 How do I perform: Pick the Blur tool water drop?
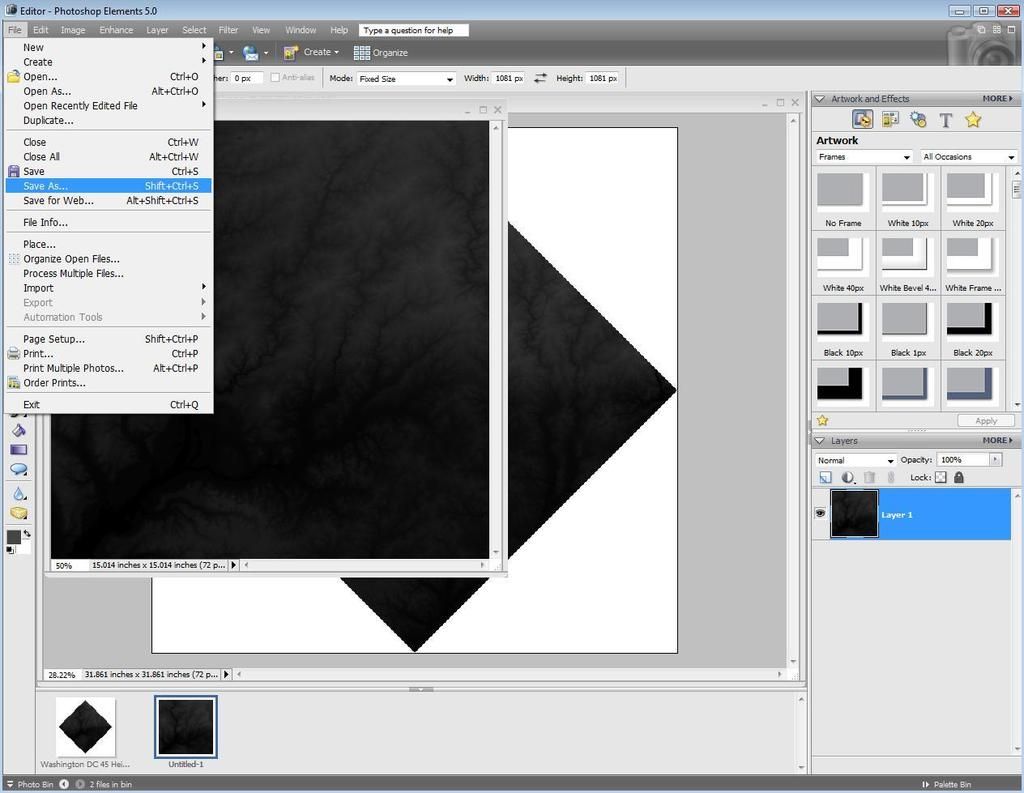tap(19, 493)
